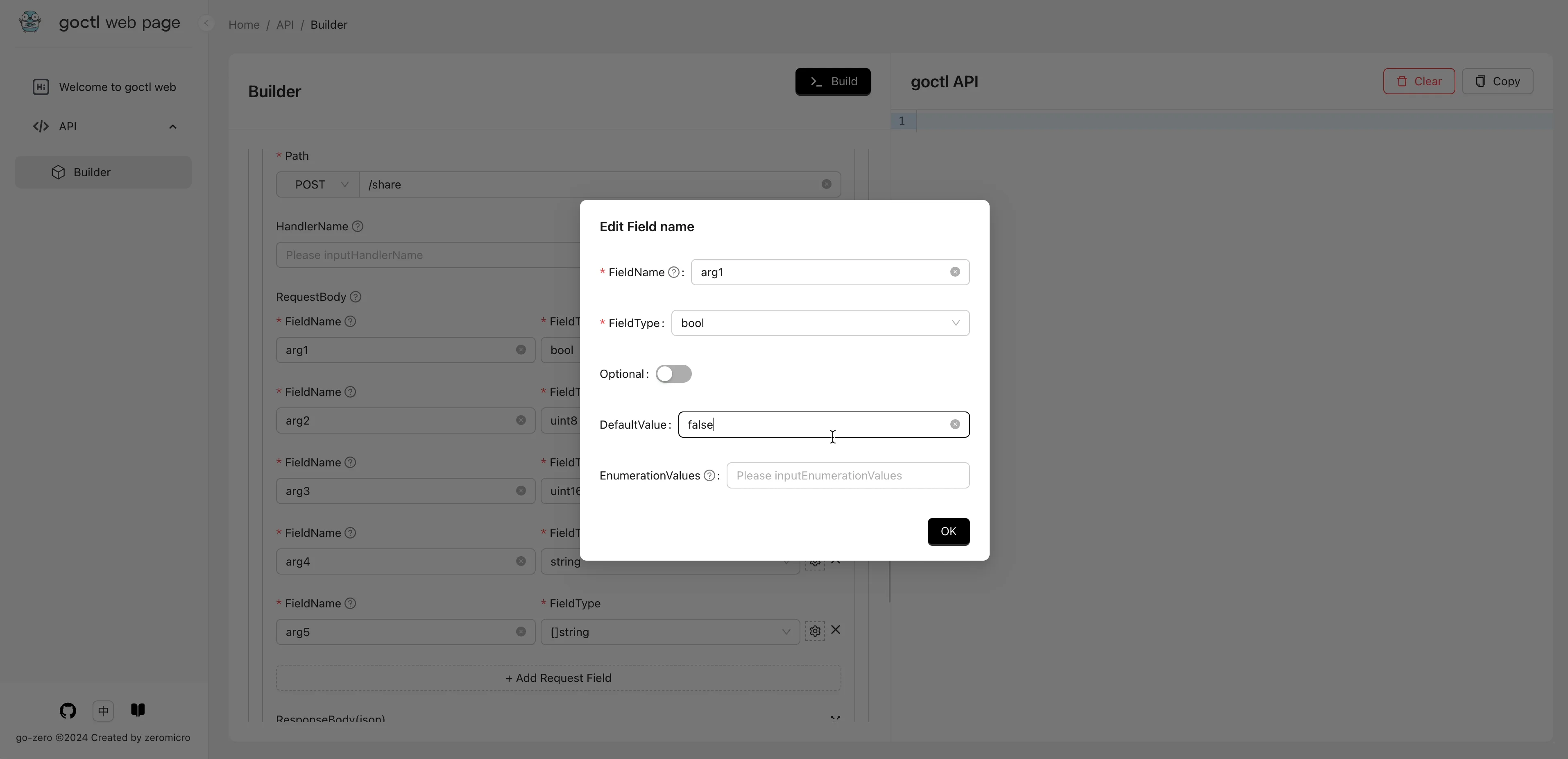This screenshot has width=1568, height=759.
Task: Click the RequestBody help icon
Action: coord(356,297)
